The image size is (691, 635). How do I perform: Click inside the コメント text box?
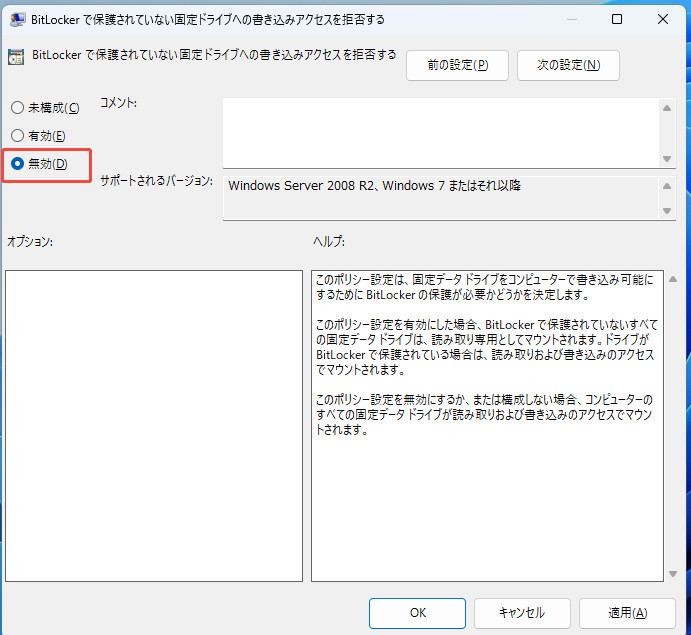(x=441, y=133)
